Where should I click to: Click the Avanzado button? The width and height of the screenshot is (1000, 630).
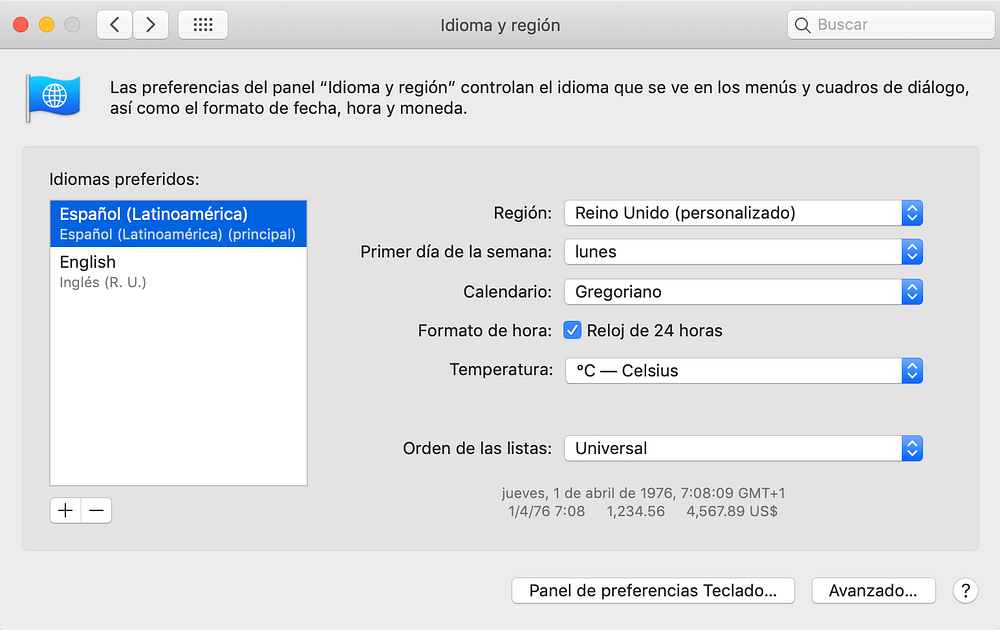pyautogui.click(x=873, y=590)
